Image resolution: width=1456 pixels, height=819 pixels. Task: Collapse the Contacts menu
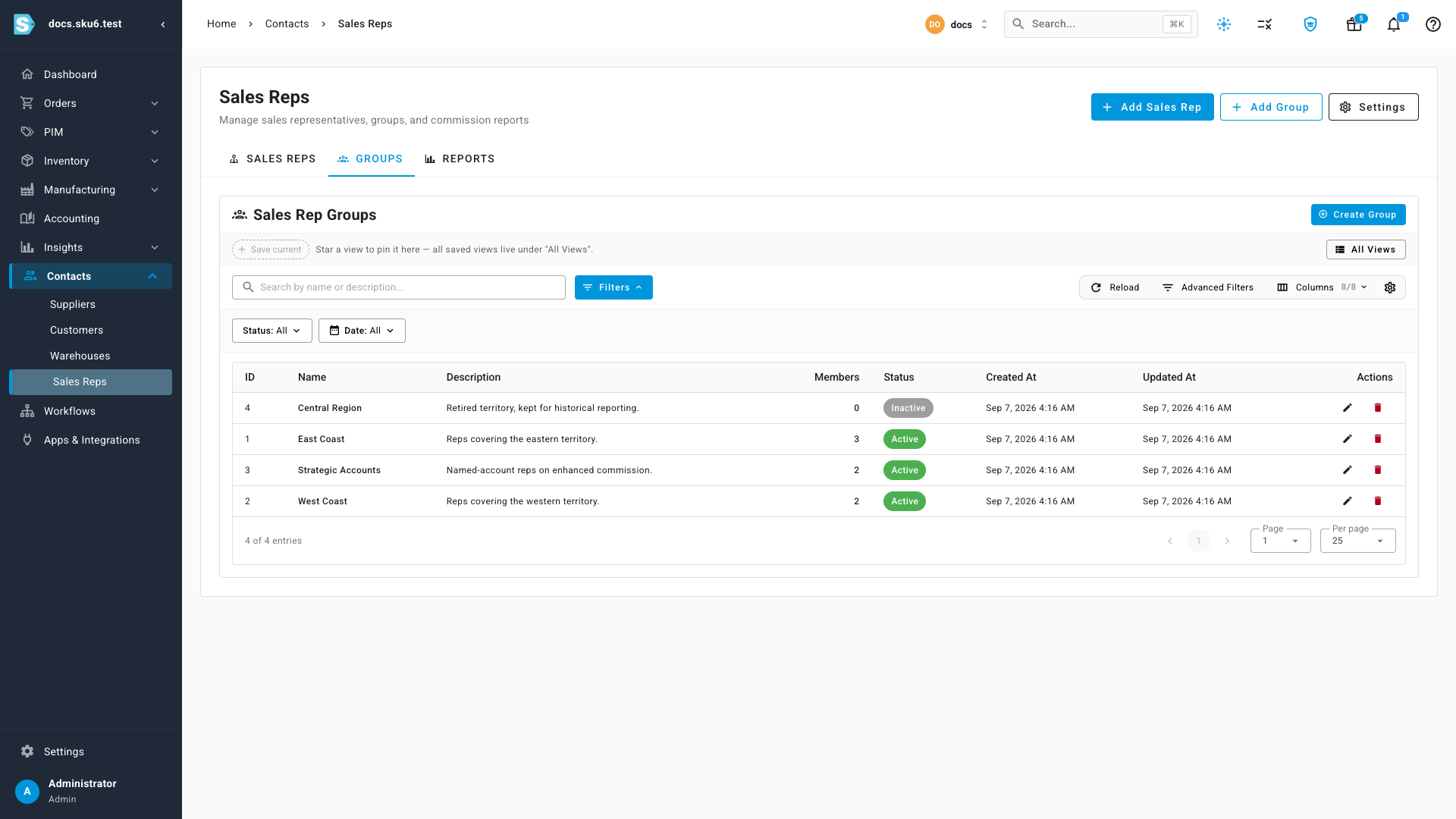(x=91, y=276)
